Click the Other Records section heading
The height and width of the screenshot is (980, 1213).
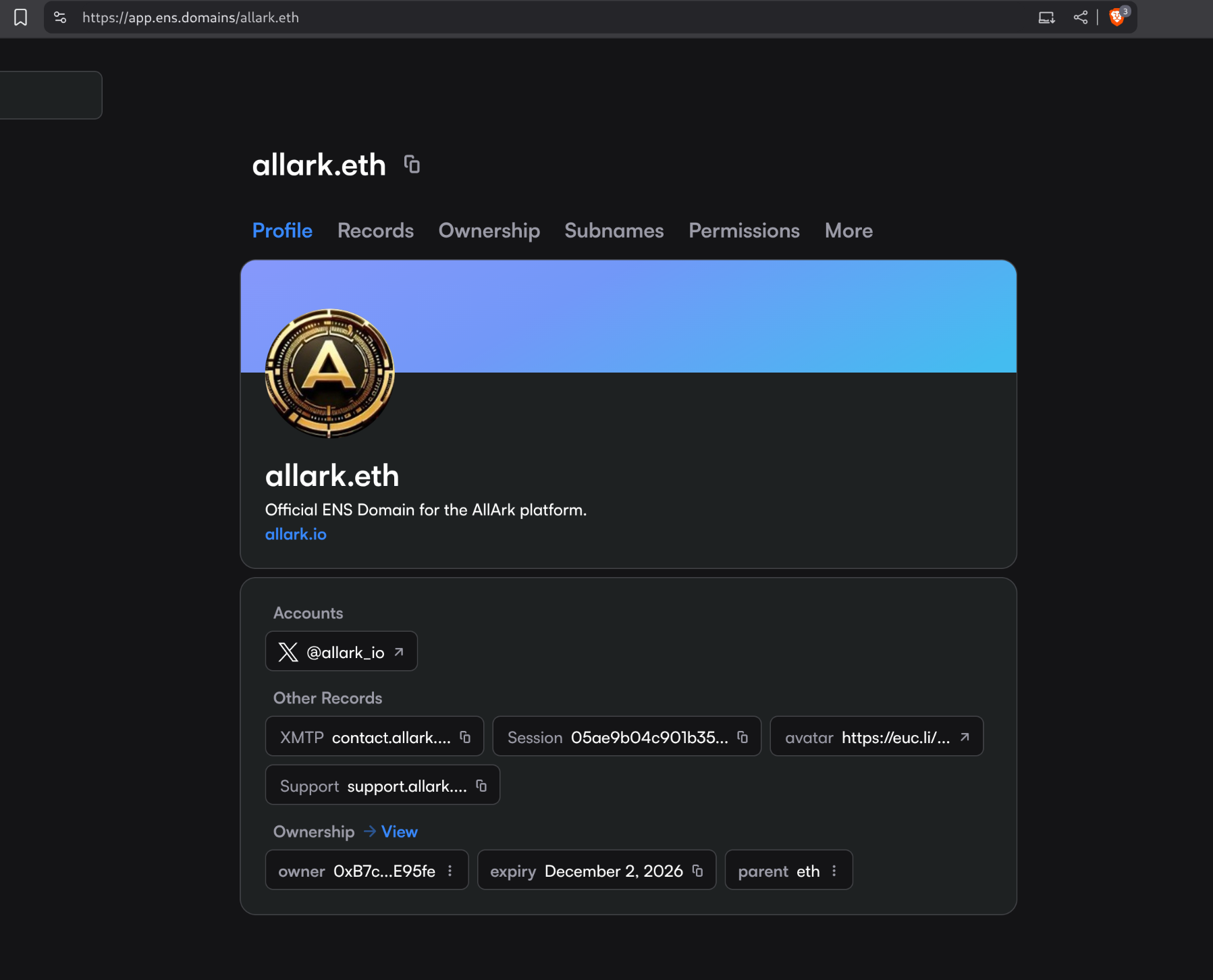tap(328, 698)
